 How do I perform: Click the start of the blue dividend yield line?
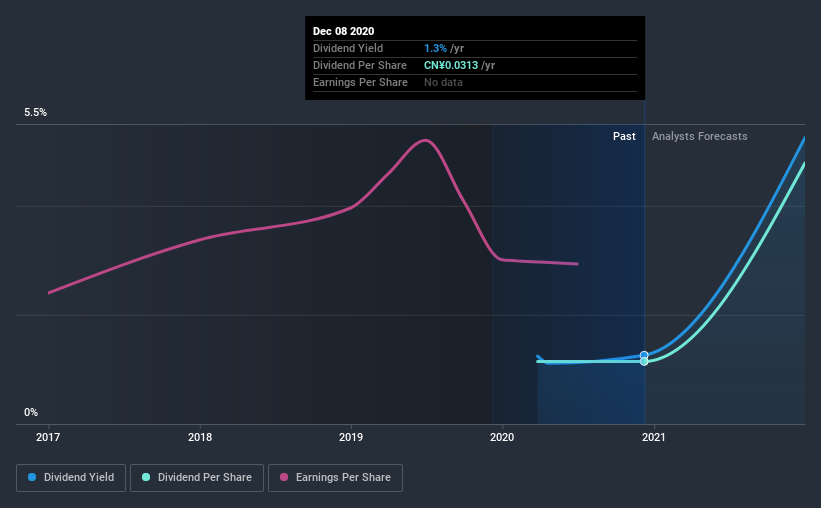tap(539, 357)
